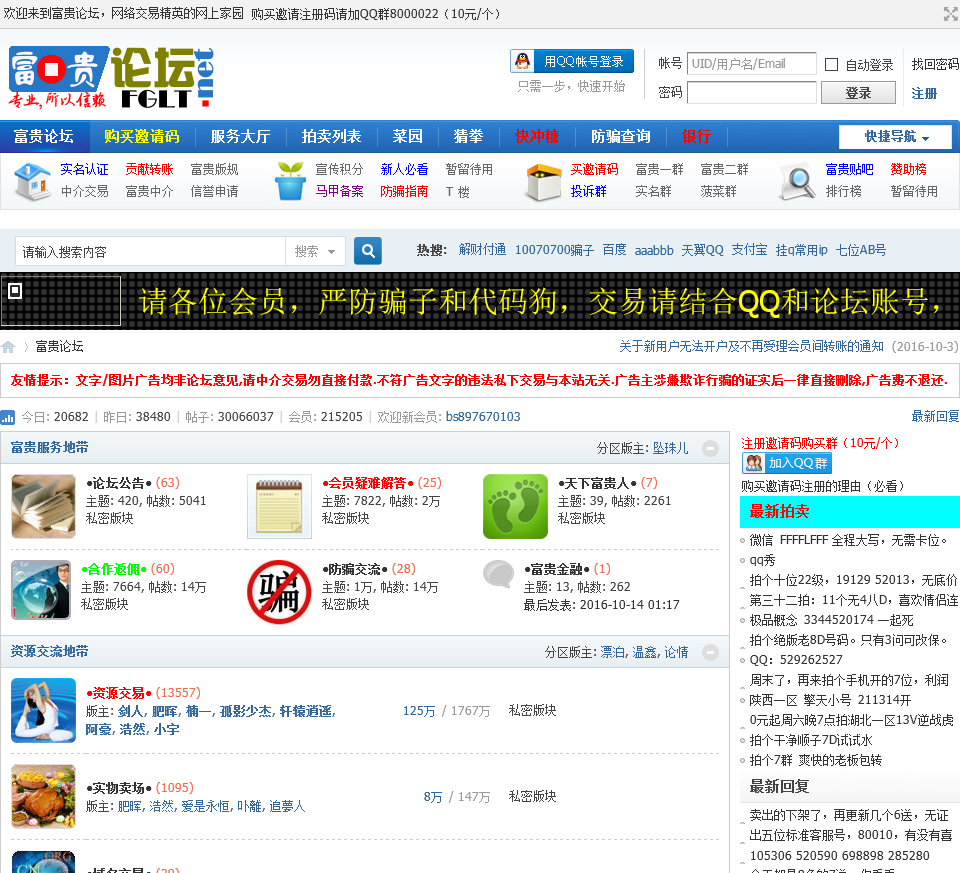The height and width of the screenshot is (873, 960).
Task: Open the 投诉群 link
Action: [588, 192]
